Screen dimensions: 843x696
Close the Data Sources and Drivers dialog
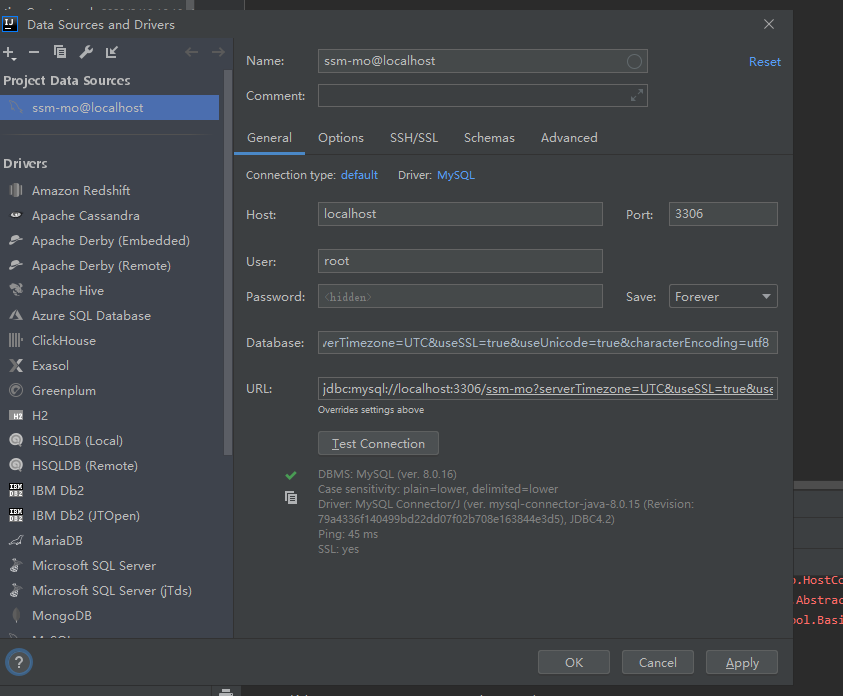pyautogui.click(x=769, y=24)
